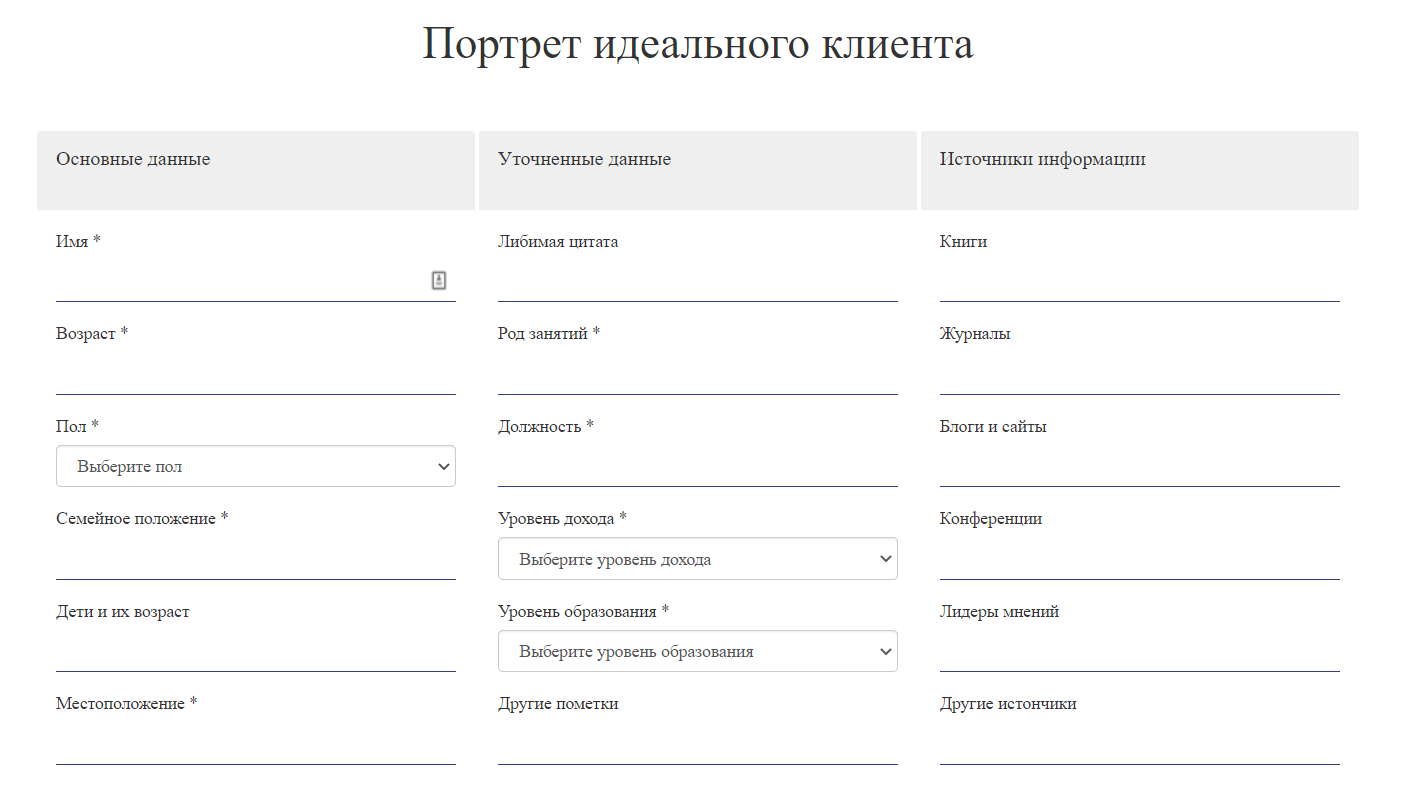The height and width of the screenshot is (800, 1407).
Task: Select the Уточненные данные tab header
Action: tap(697, 170)
